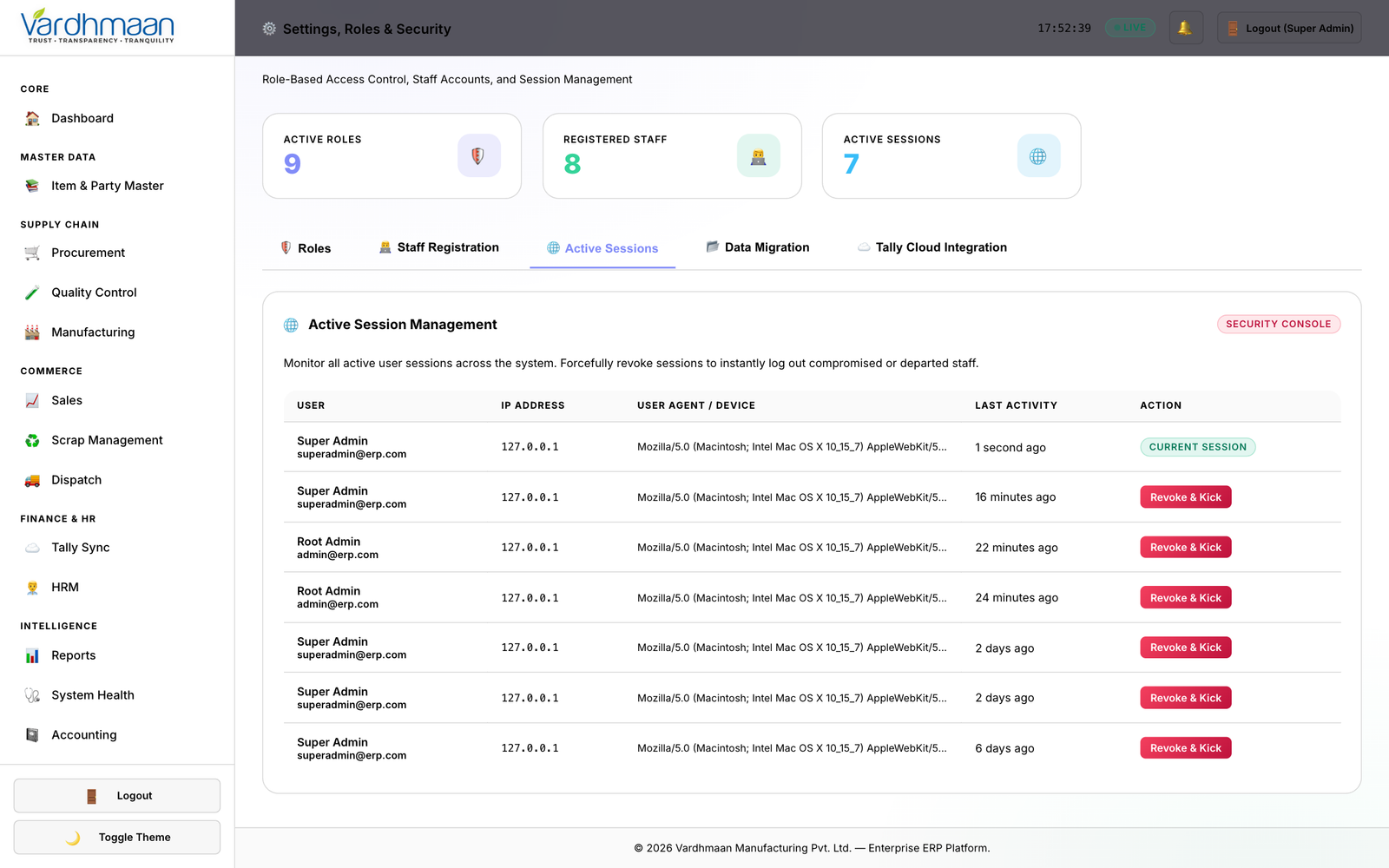Screen dimensions: 1389x868
Task: Click the Active Sessions globe card icon
Action: pyautogui.click(x=1038, y=156)
